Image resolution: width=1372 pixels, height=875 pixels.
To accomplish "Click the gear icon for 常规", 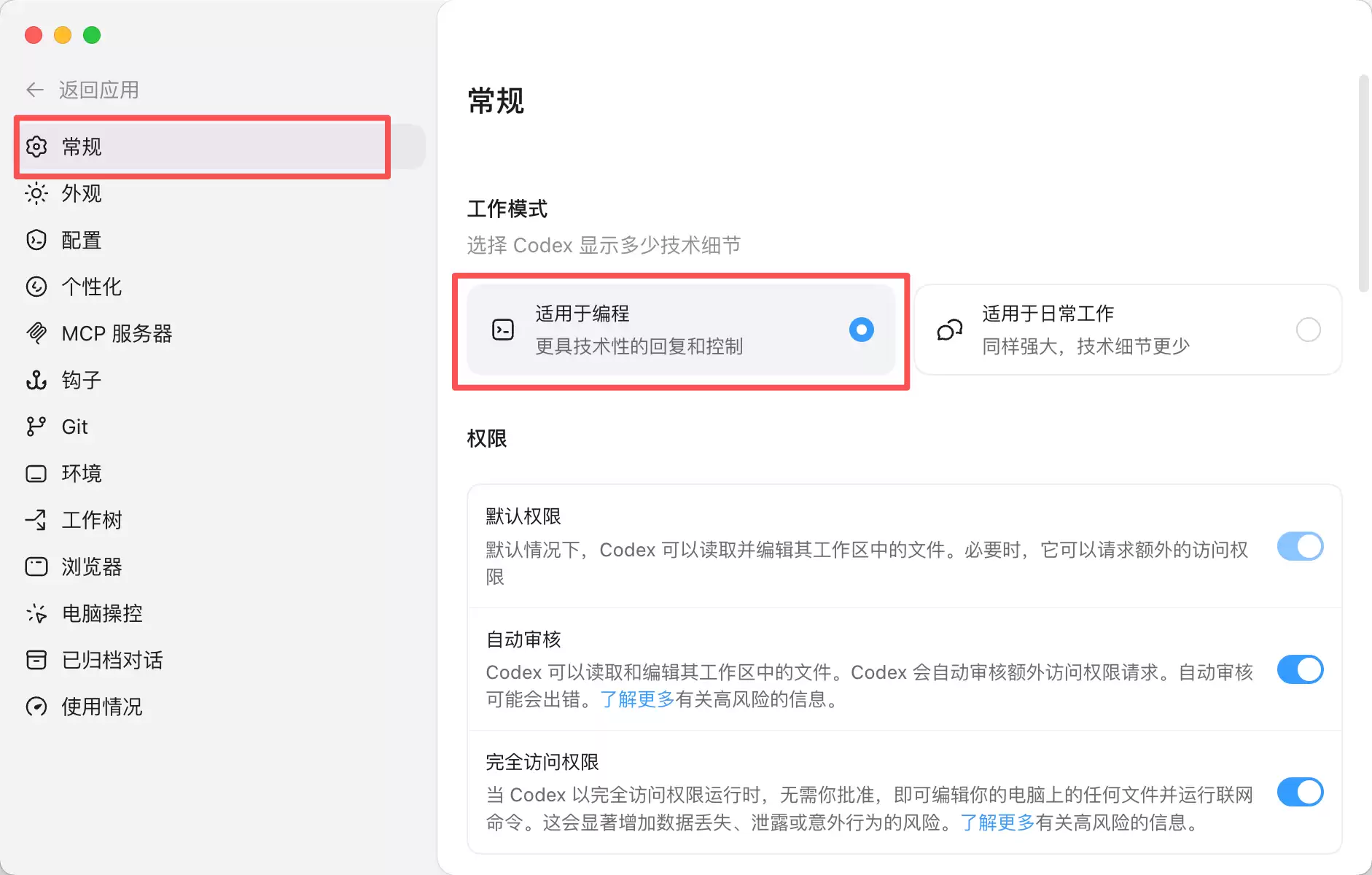I will point(36,147).
